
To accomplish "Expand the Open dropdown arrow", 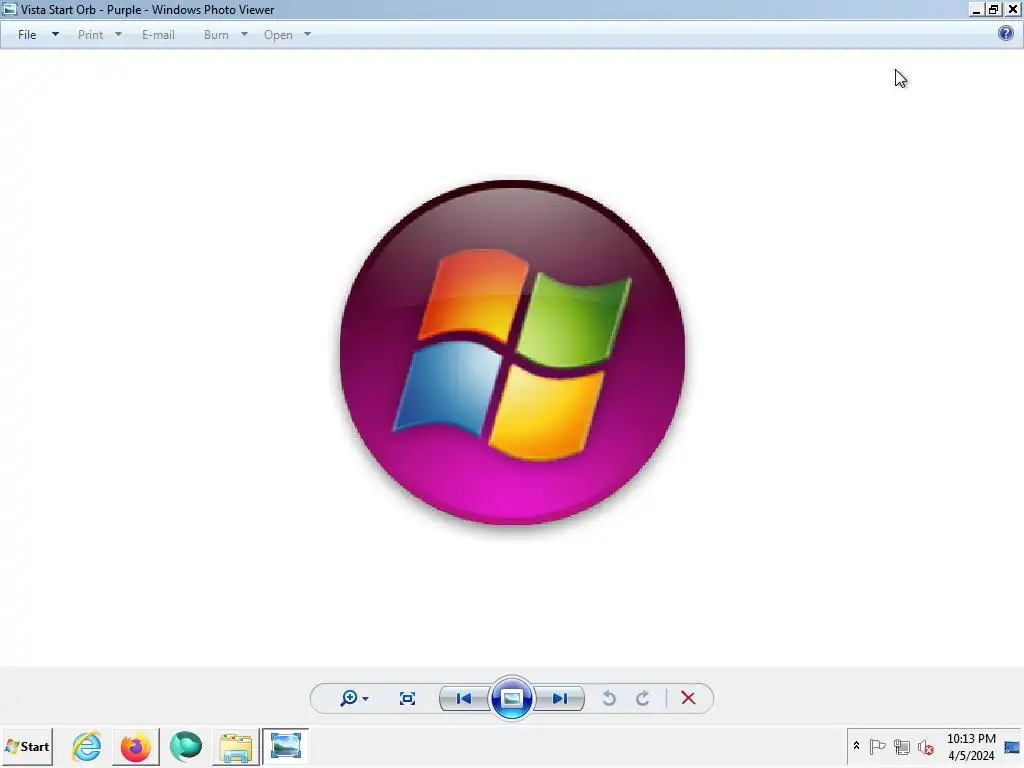I will click(x=308, y=34).
